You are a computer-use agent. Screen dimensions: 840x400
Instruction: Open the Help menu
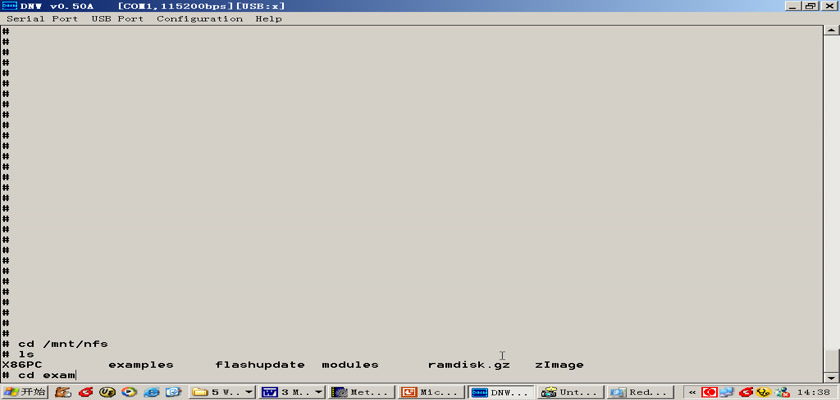(268, 19)
